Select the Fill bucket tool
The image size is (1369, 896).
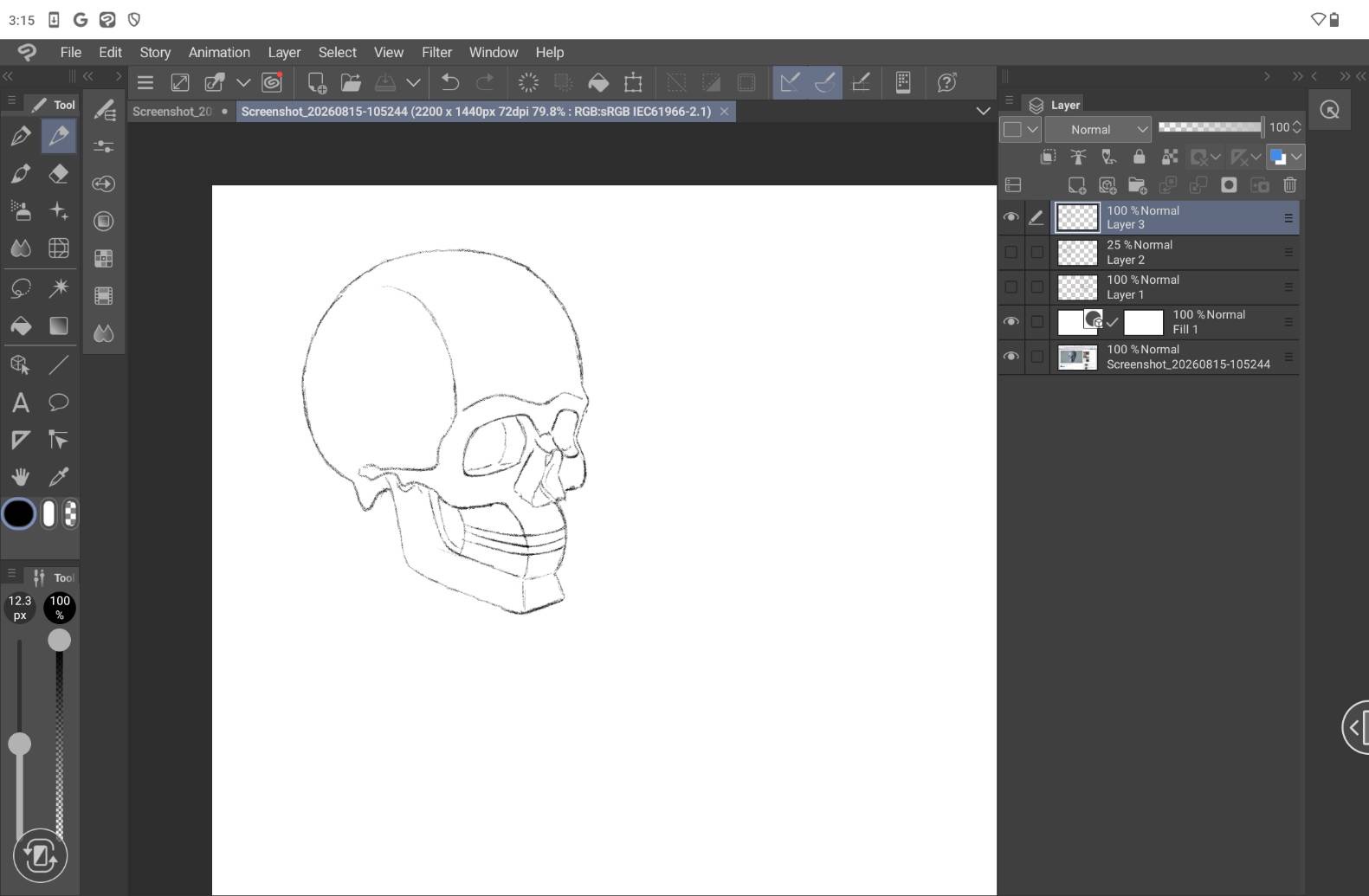click(x=21, y=326)
